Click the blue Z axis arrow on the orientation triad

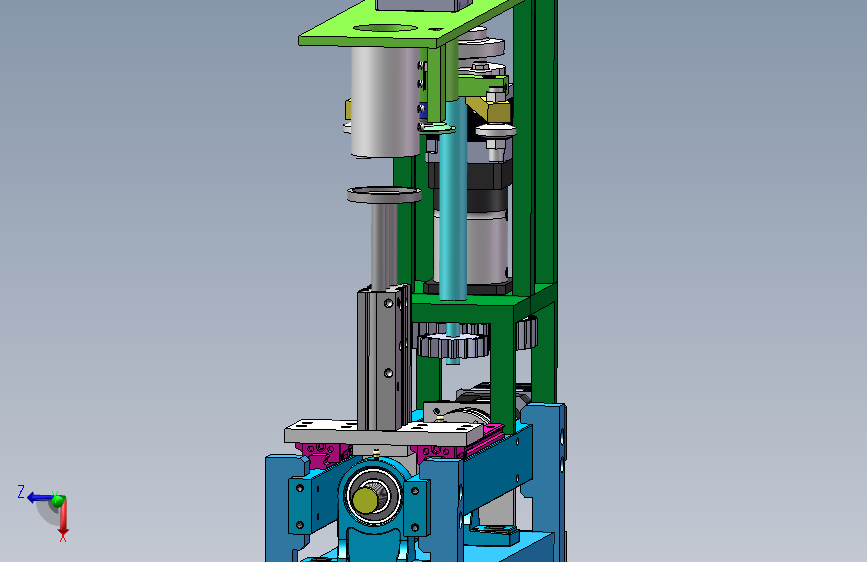tap(40, 498)
